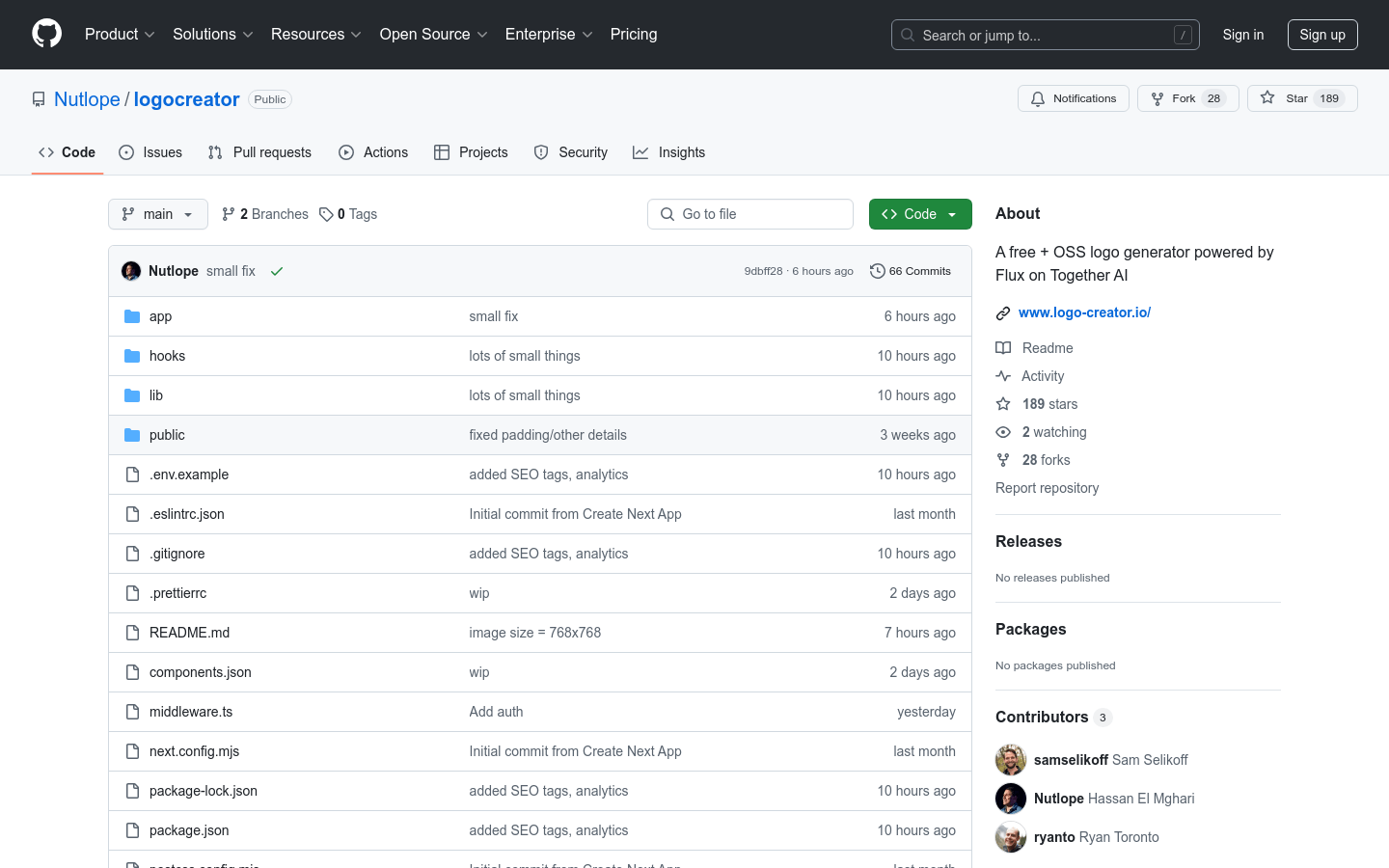Open the GitHub home logo
Screen dimensions: 1389x868
46,34
